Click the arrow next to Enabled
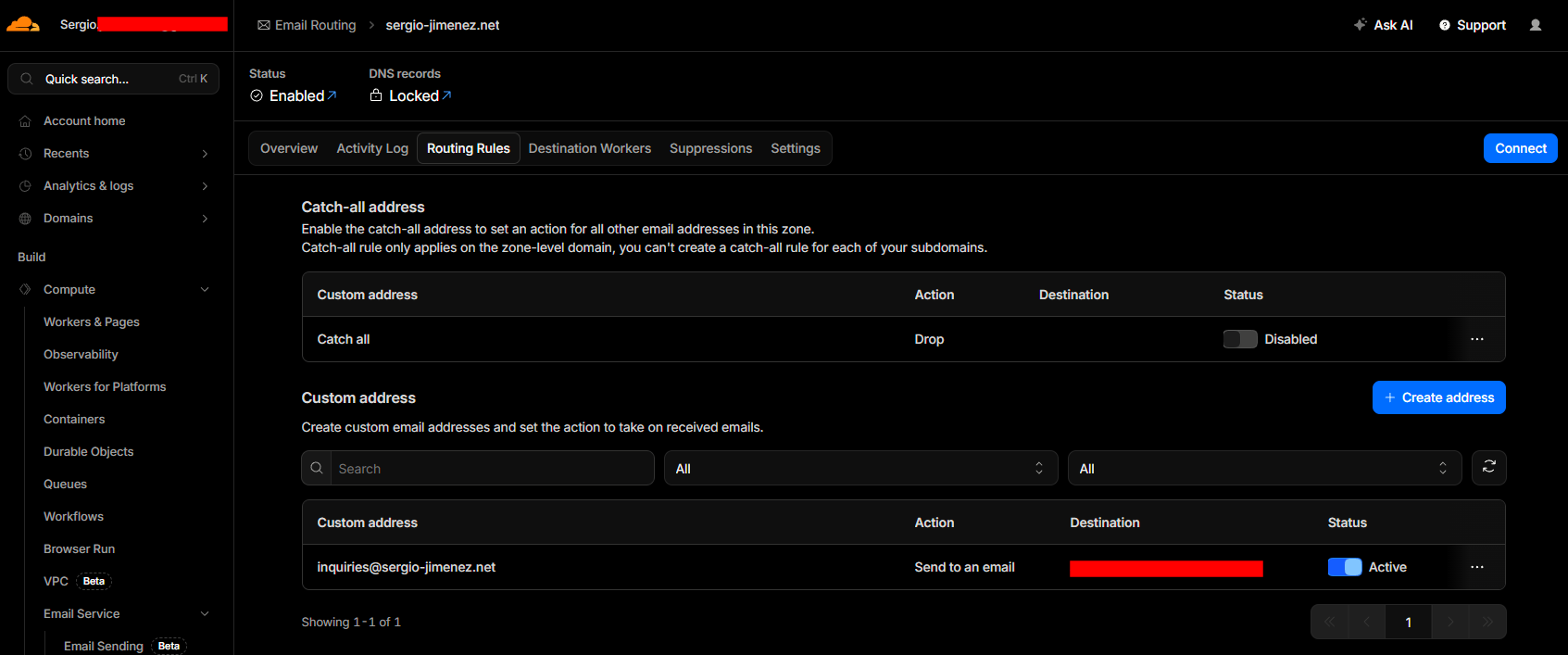 pyautogui.click(x=332, y=94)
